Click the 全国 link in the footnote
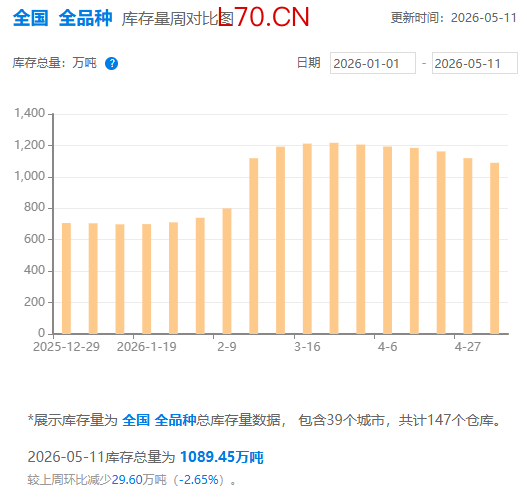The image size is (527, 498). tap(136, 420)
